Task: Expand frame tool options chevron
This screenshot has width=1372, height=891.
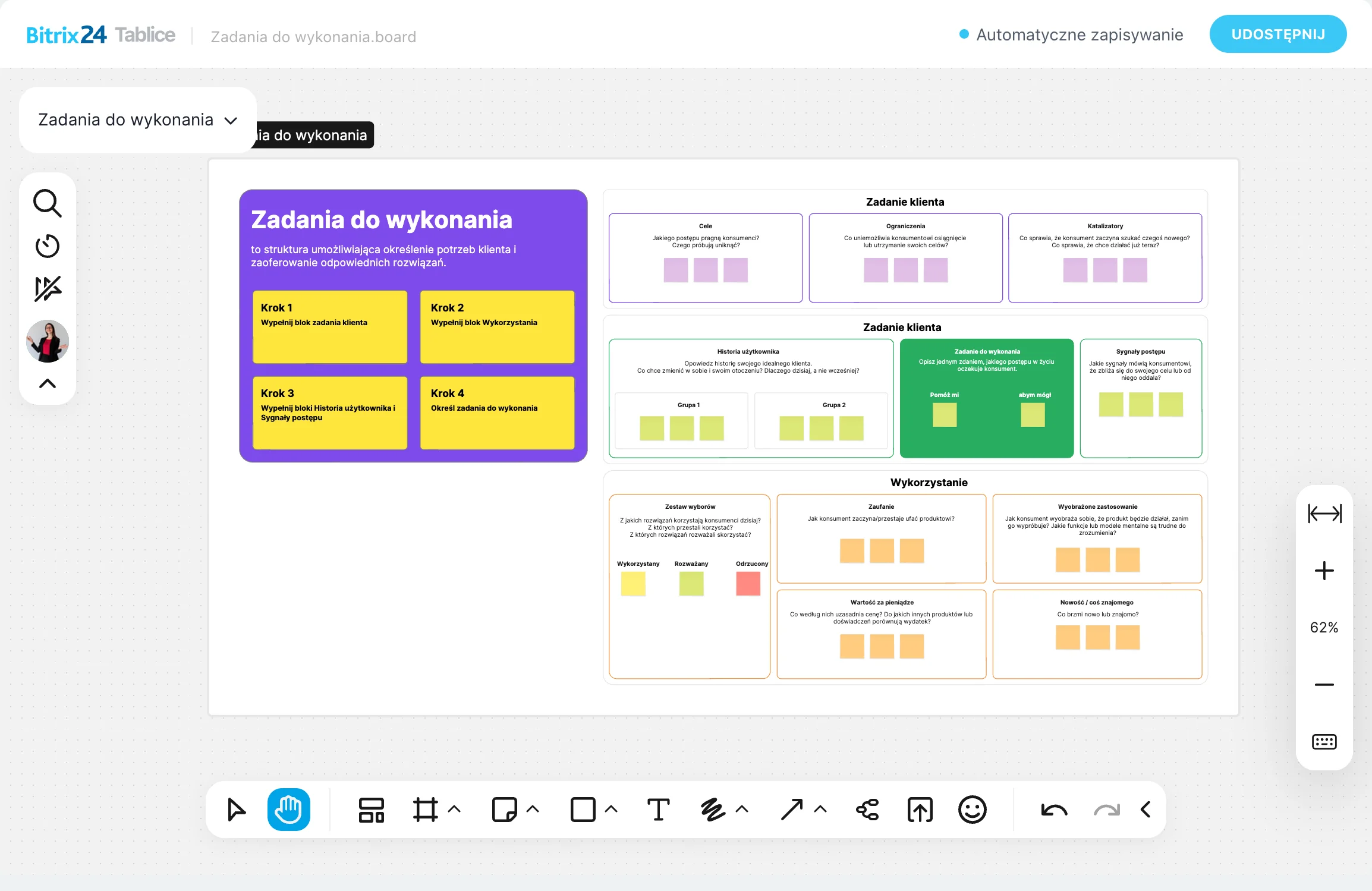Action: (x=455, y=809)
